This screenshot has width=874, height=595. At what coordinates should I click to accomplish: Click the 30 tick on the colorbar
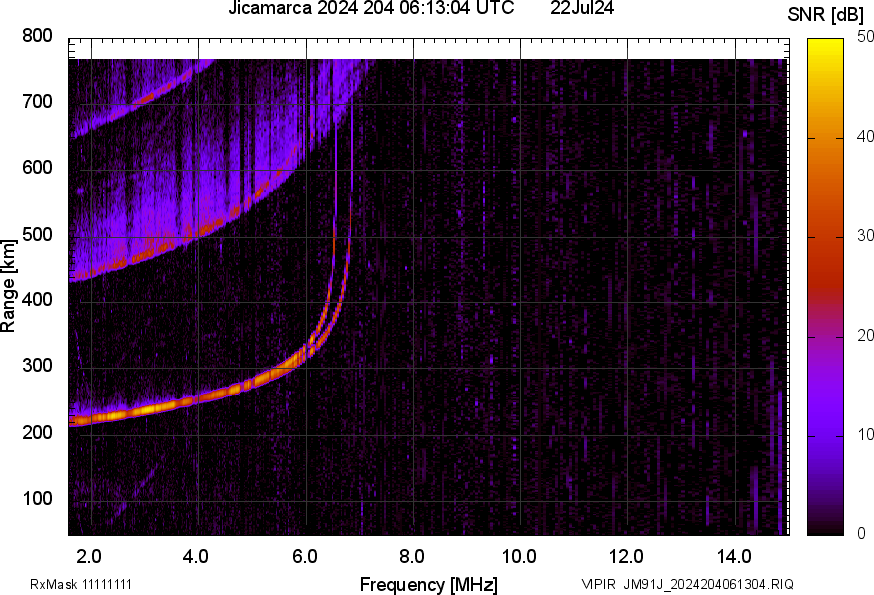point(865,236)
